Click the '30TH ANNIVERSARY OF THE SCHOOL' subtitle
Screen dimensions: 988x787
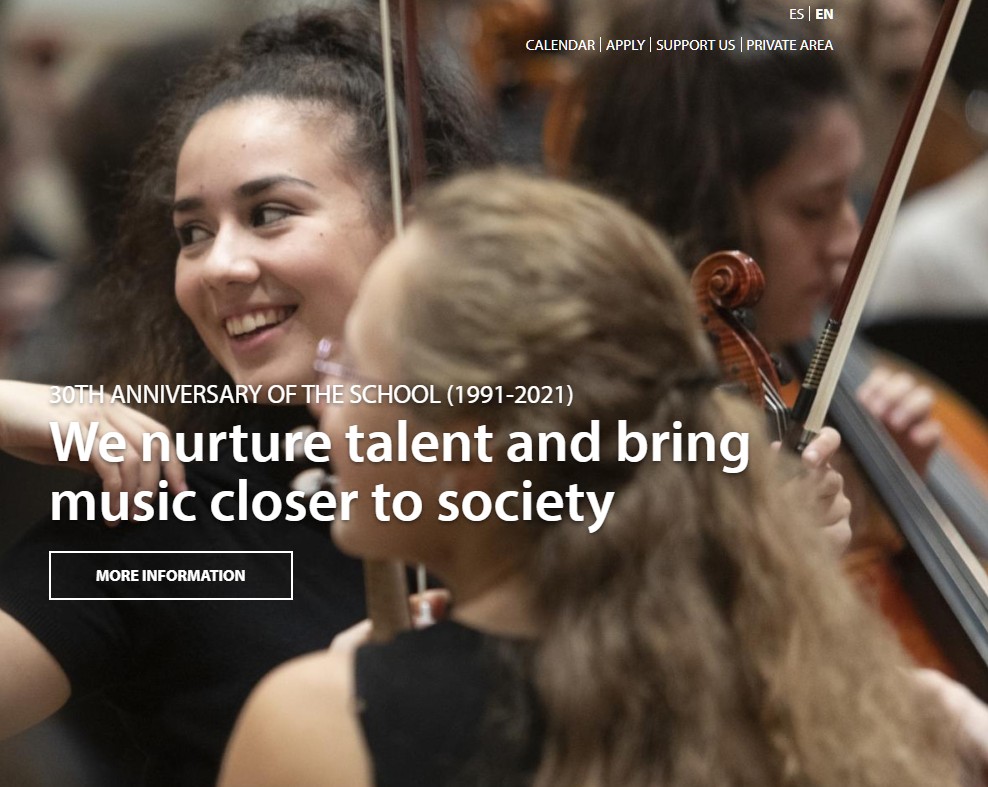click(x=244, y=394)
